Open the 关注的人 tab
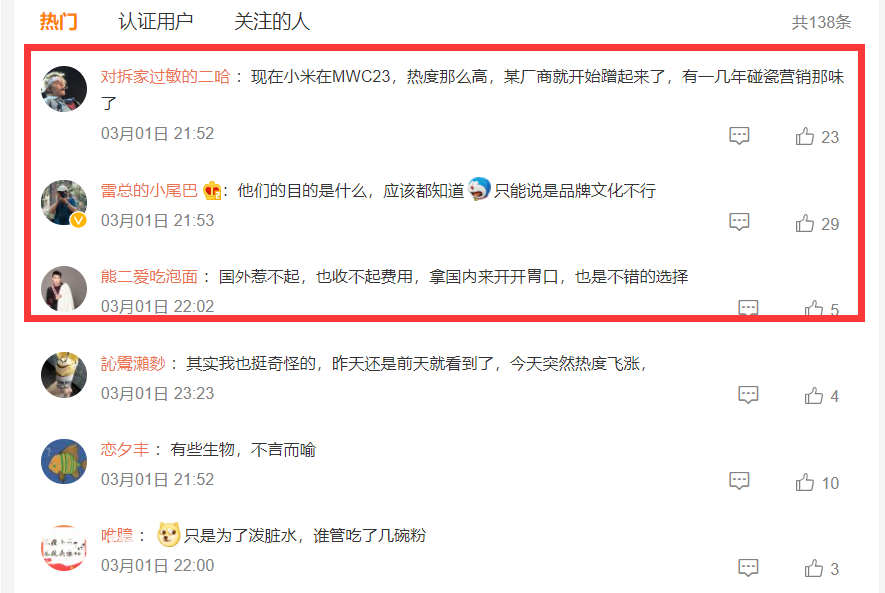Screen dimensions: 885x593 pyautogui.click(x=271, y=21)
